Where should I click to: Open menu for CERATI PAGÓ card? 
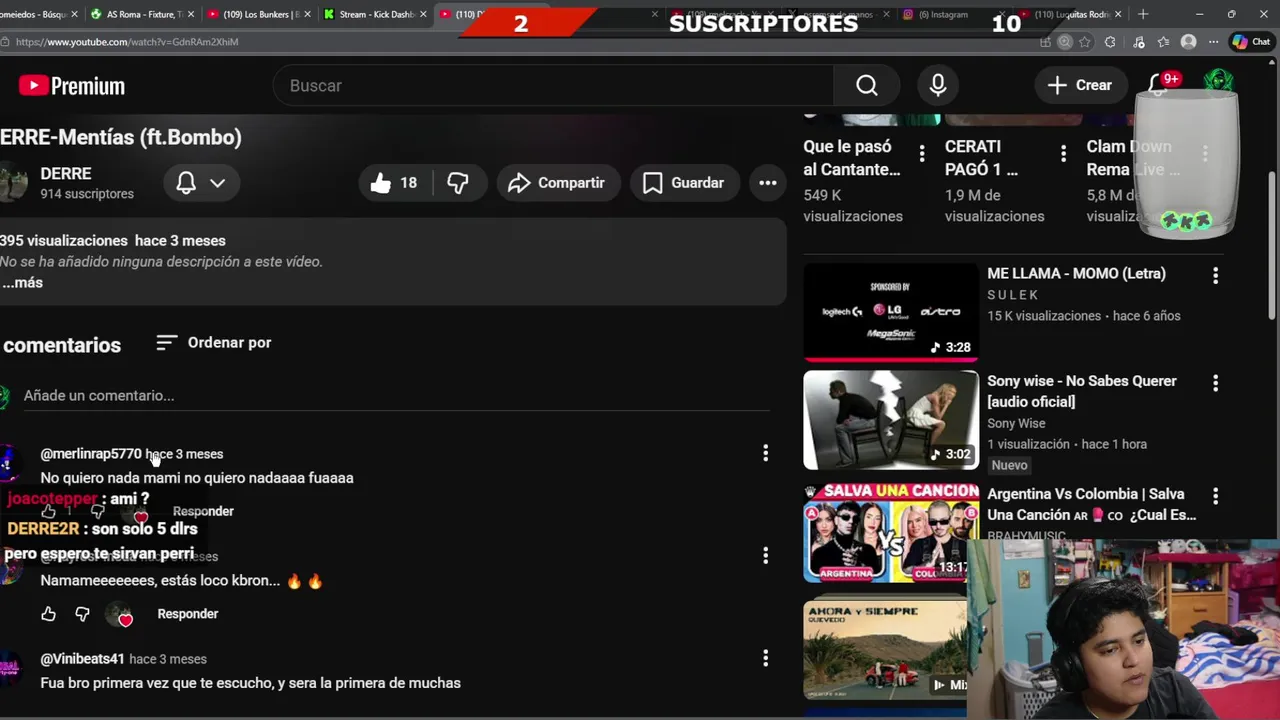[x=1064, y=153]
